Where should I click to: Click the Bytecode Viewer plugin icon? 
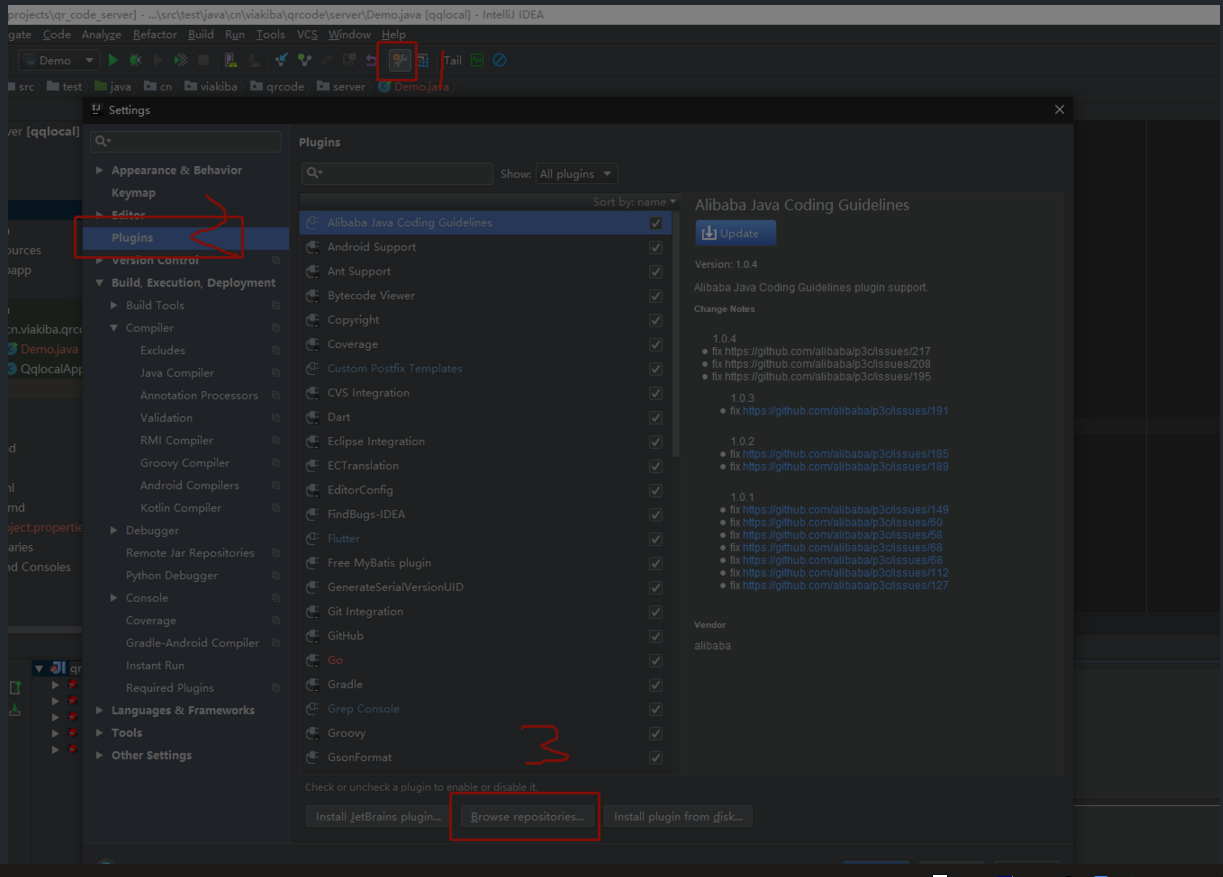point(313,296)
